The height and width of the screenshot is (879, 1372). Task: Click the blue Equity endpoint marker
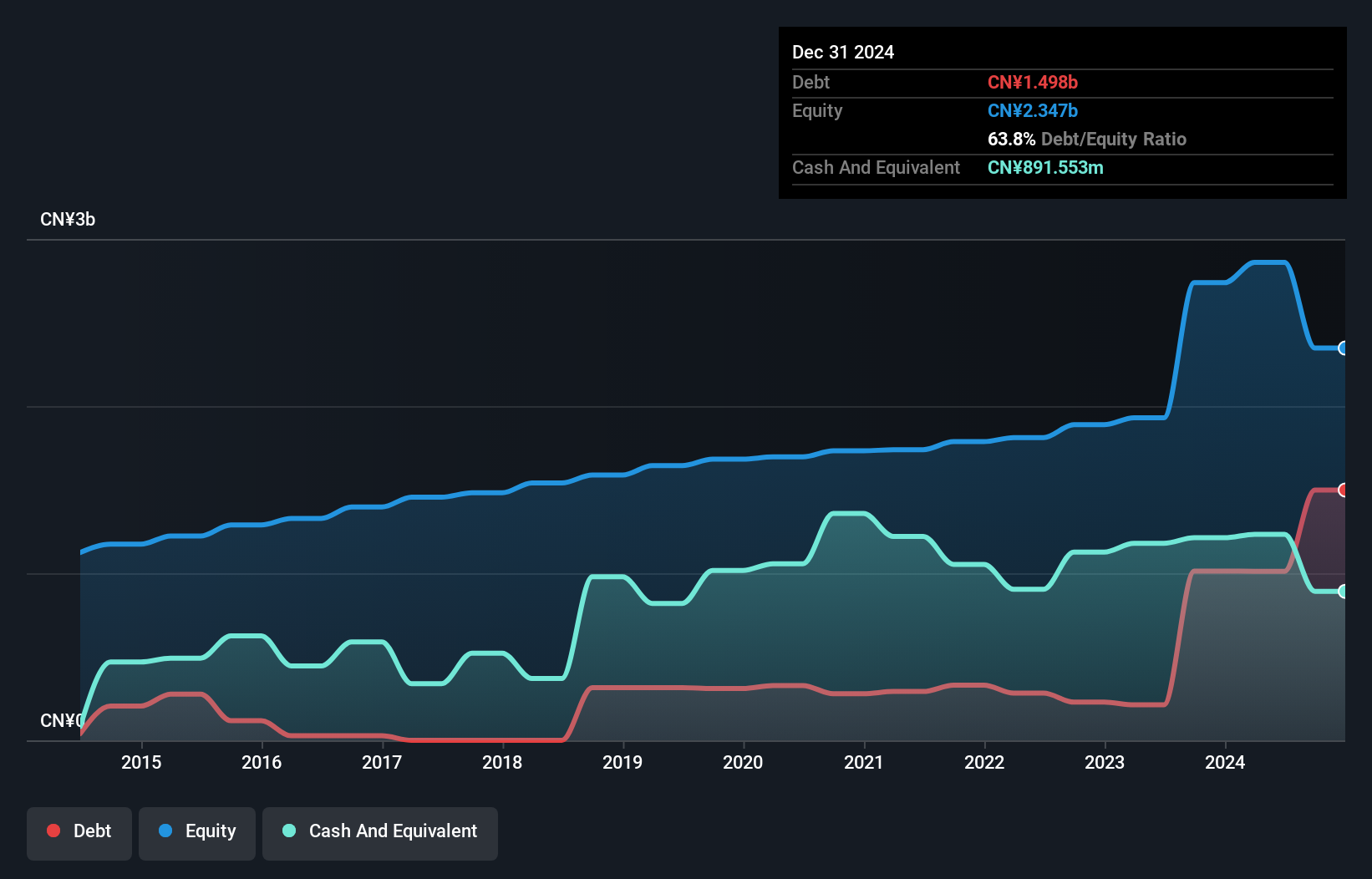pos(1344,348)
